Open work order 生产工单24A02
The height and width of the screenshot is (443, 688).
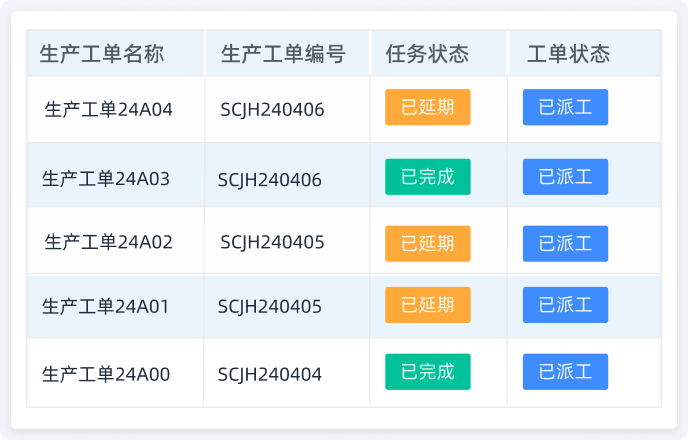pos(109,242)
